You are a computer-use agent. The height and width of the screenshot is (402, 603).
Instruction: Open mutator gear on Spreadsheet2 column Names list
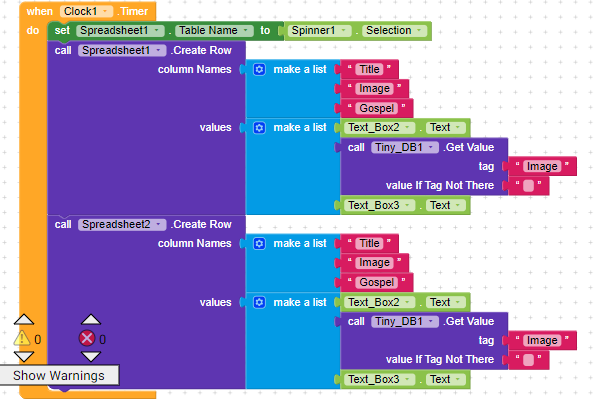[x=259, y=244]
